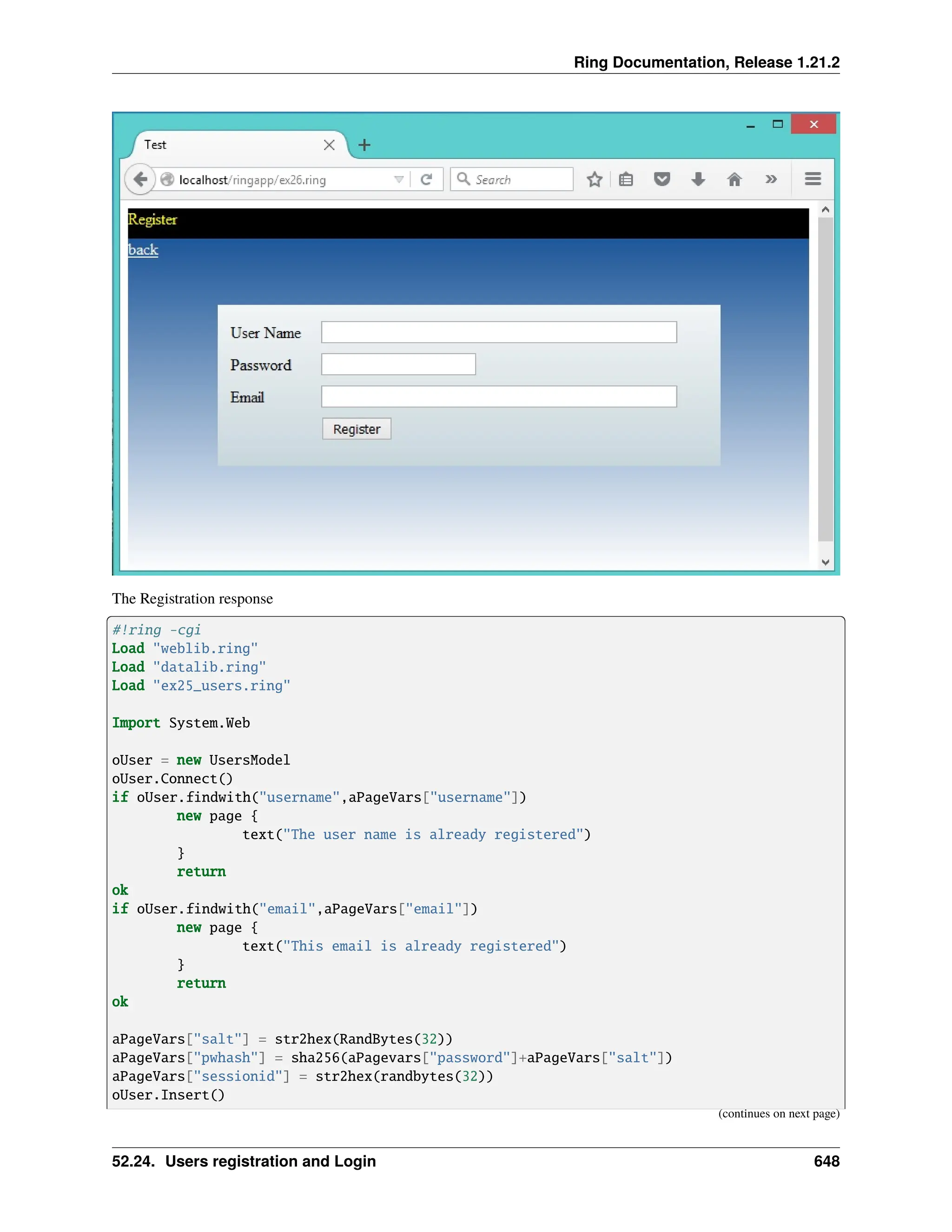The height and width of the screenshot is (1232, 952).
Task: Reload the page with refresh icon
Action: point(426,179)
